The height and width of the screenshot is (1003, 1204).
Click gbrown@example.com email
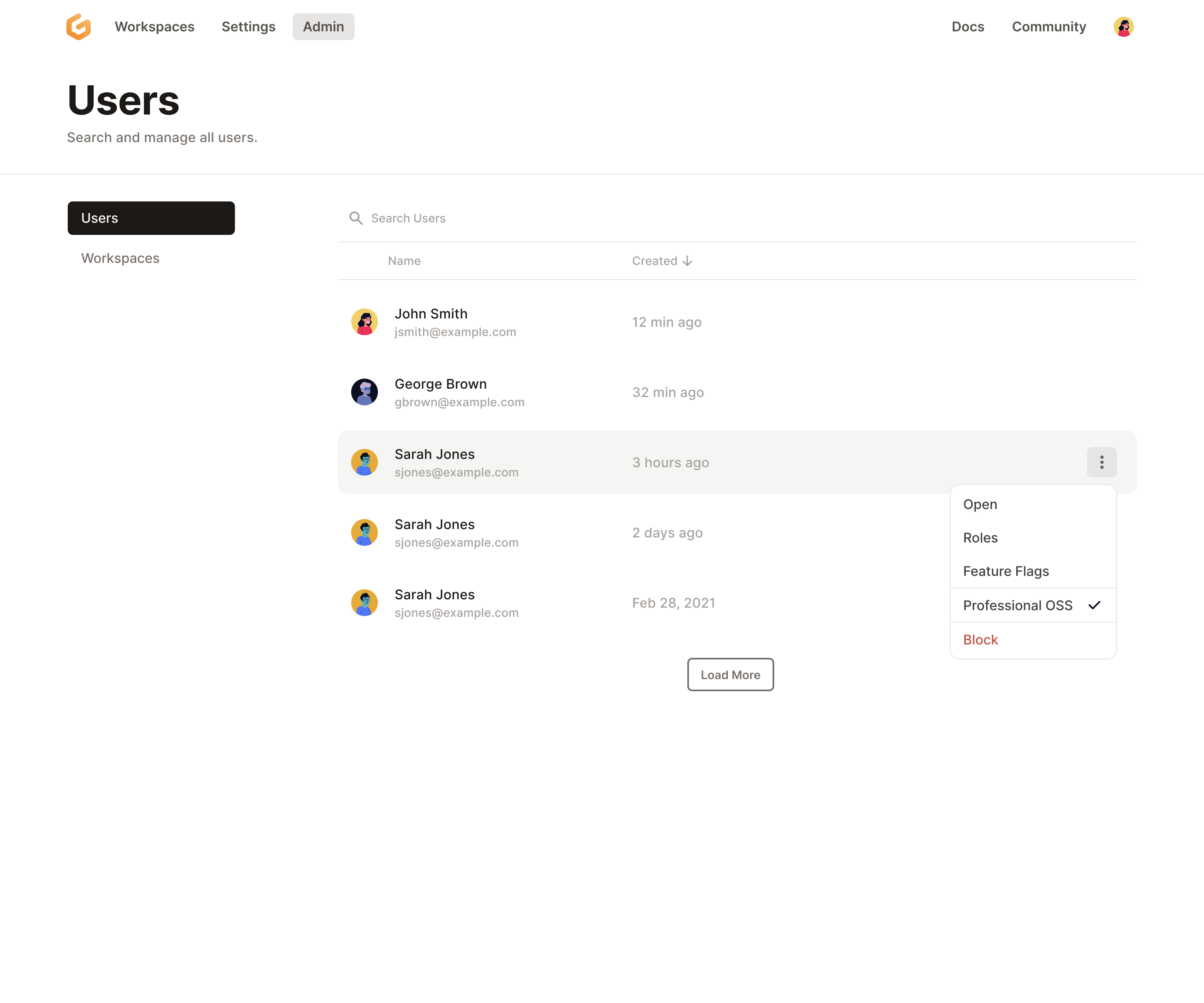coord(459,402)
